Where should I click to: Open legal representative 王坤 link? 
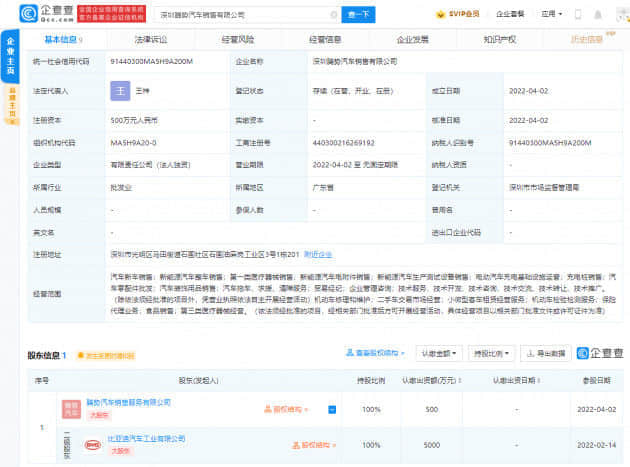(142, 91)
